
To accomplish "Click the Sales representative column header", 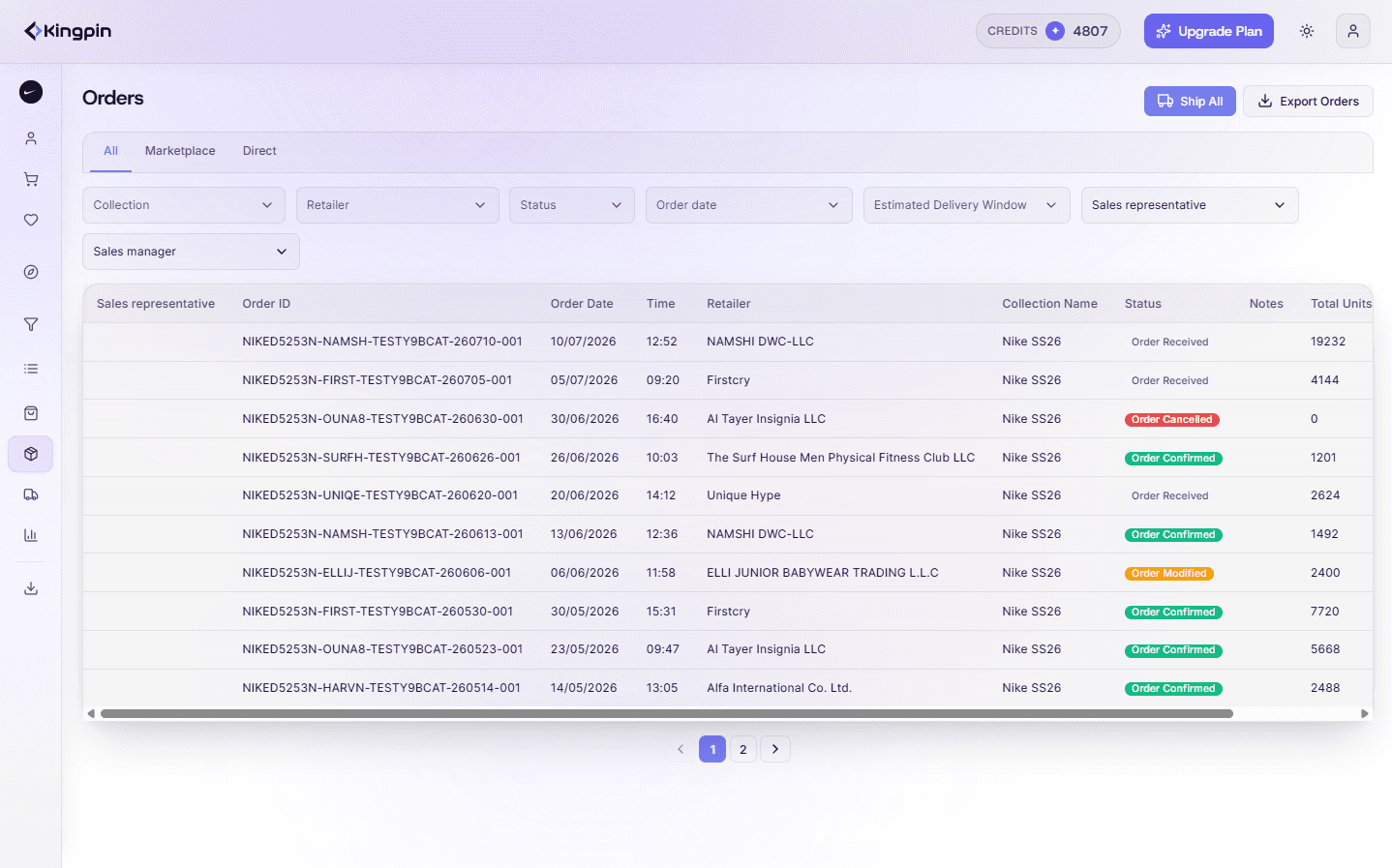I will coord(156,304).
